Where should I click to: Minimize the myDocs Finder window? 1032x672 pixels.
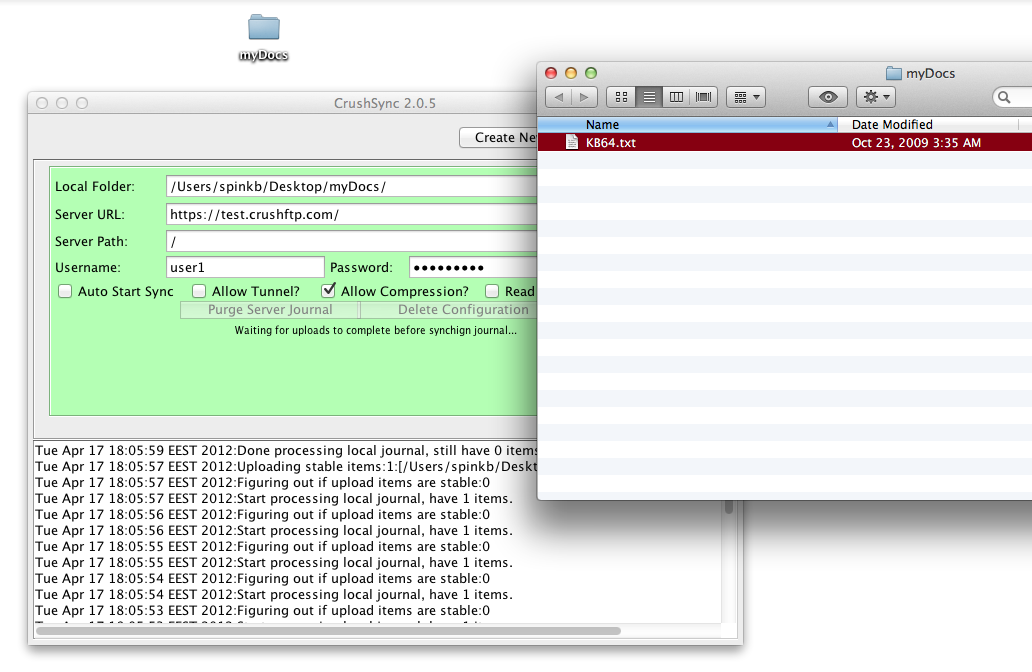[x=571, y=73]
